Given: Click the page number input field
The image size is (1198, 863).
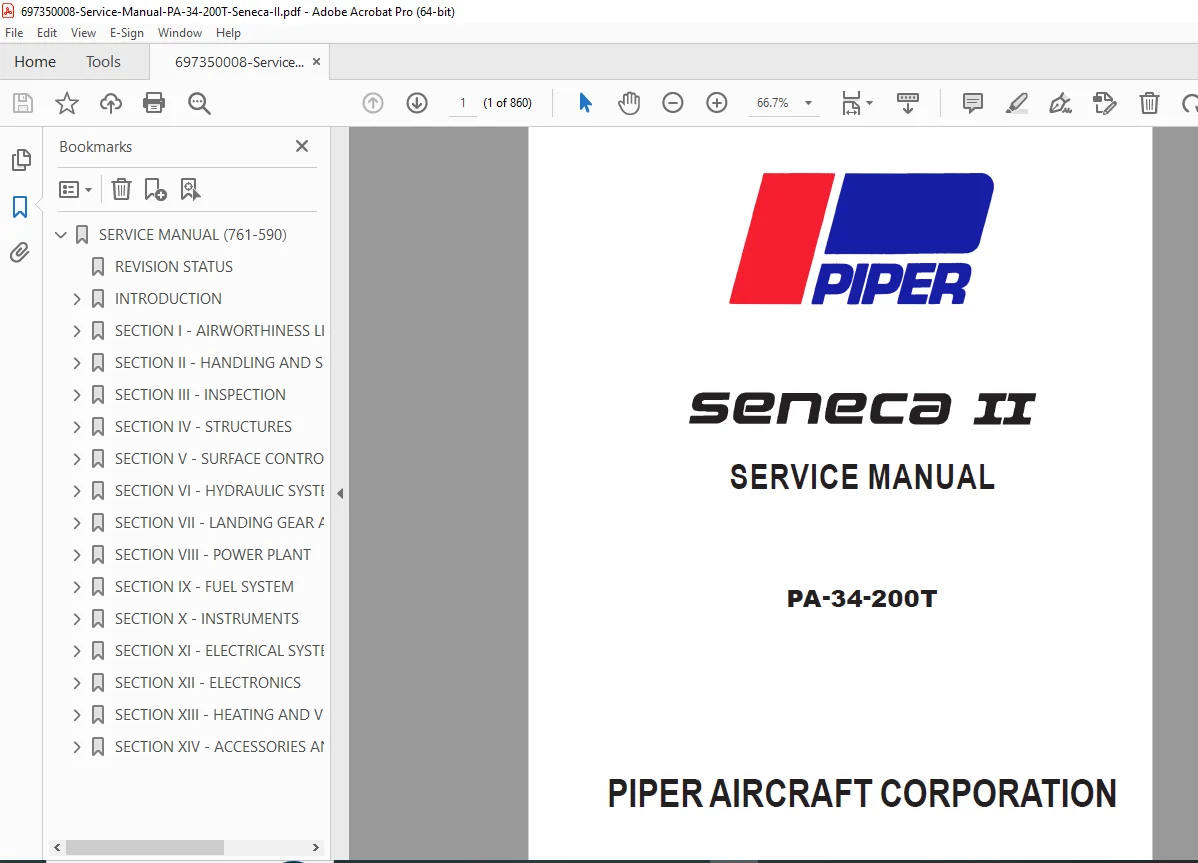Looking at the screenshot, I should (462, 103).
